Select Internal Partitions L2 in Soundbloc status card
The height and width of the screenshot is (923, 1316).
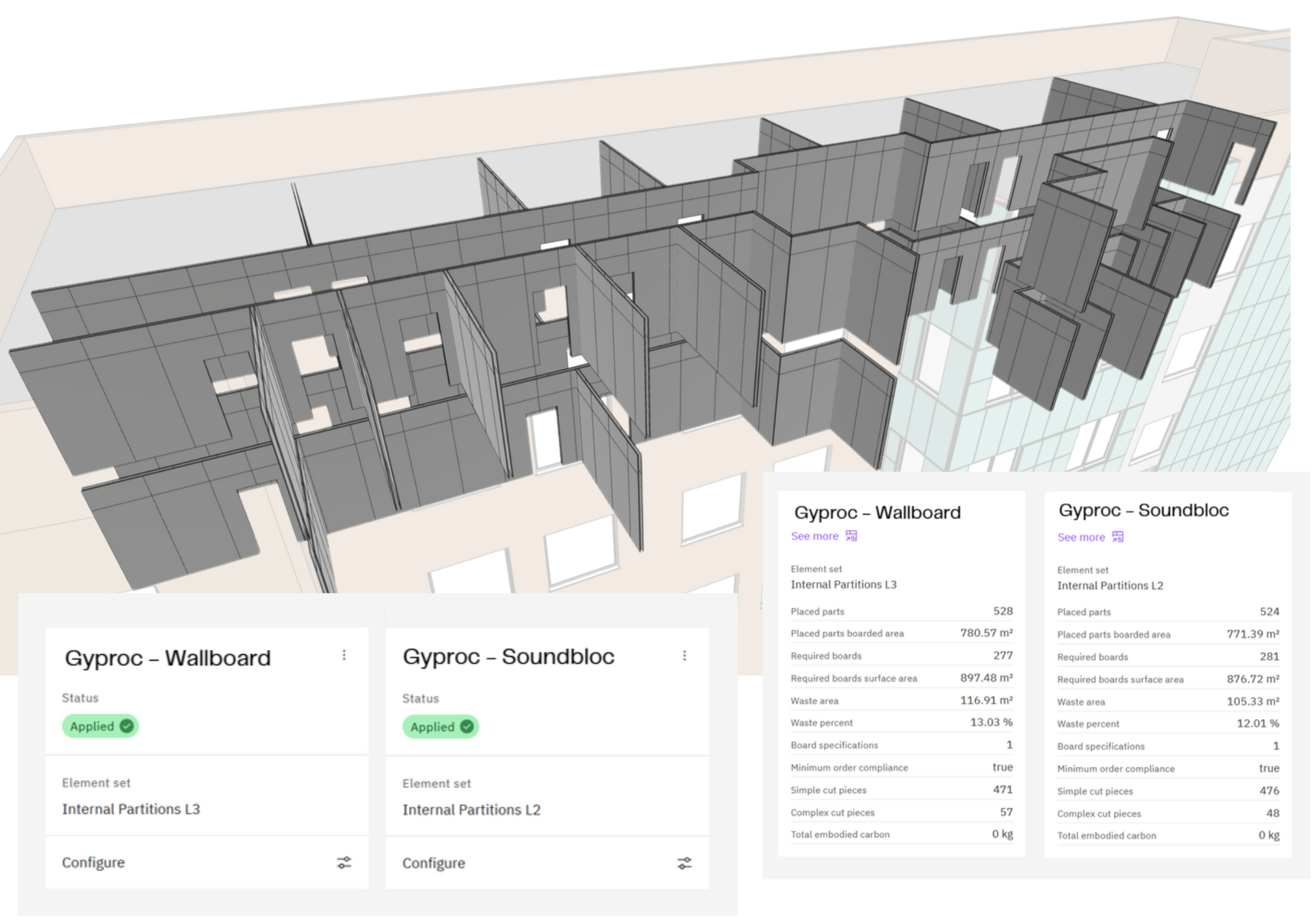[471, 810]
